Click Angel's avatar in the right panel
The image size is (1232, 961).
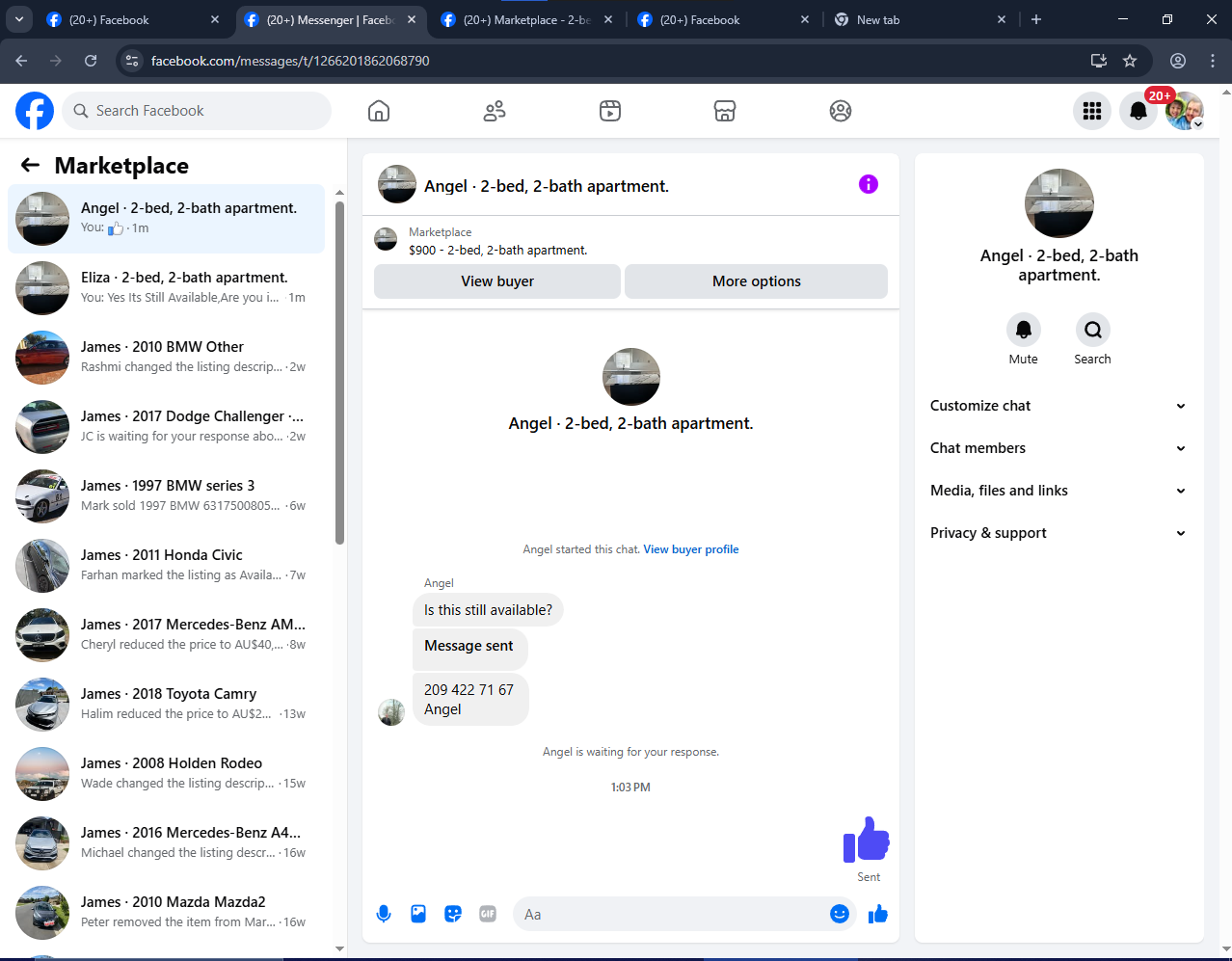coord(1059,203)
